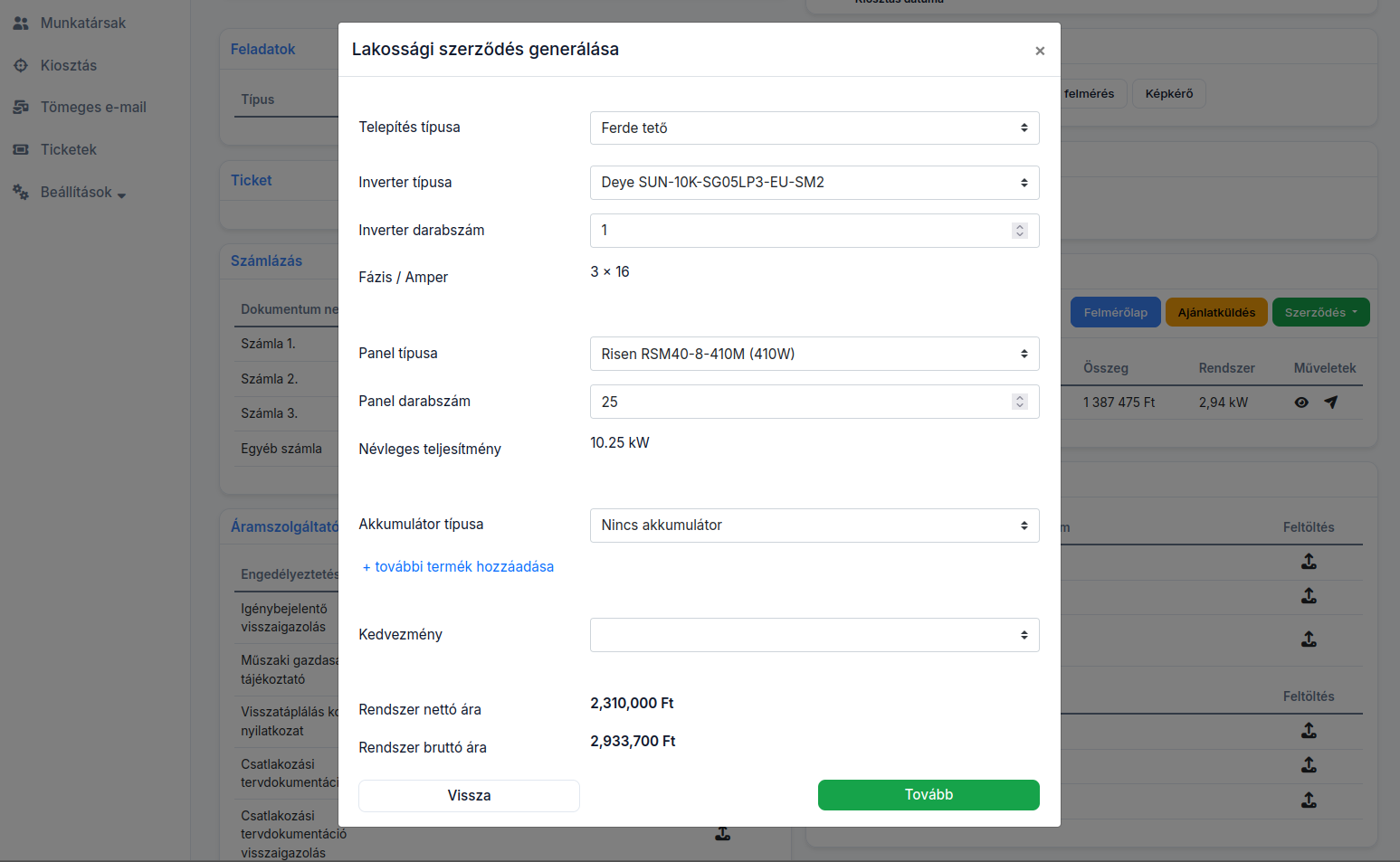Click the Beállítások gears icon

tap(21, 192)
